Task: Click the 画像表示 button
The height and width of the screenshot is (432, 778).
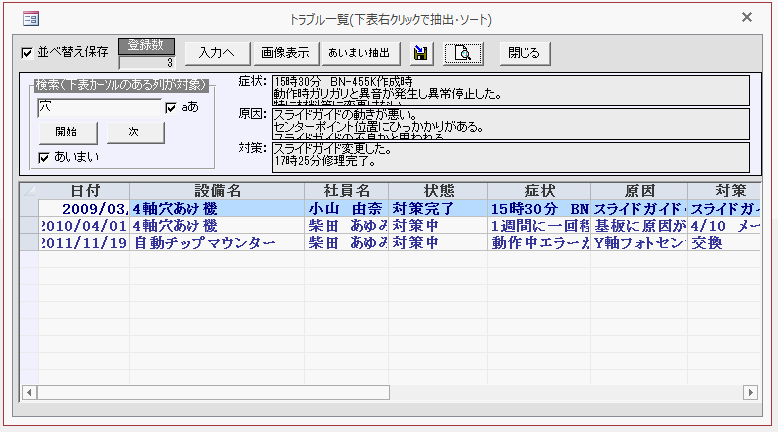Action: coord(285,53)
